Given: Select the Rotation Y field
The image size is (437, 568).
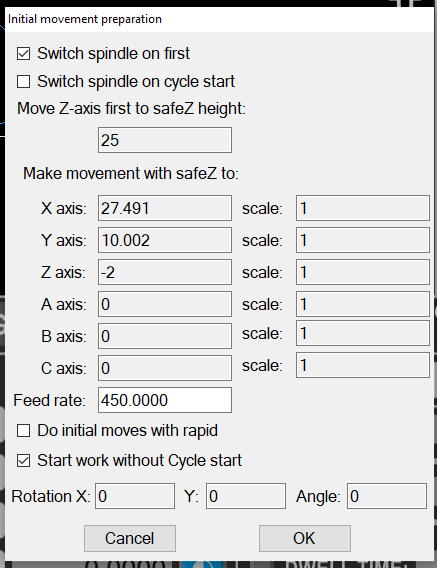Looking at the screenshot, I should (246, 496).
